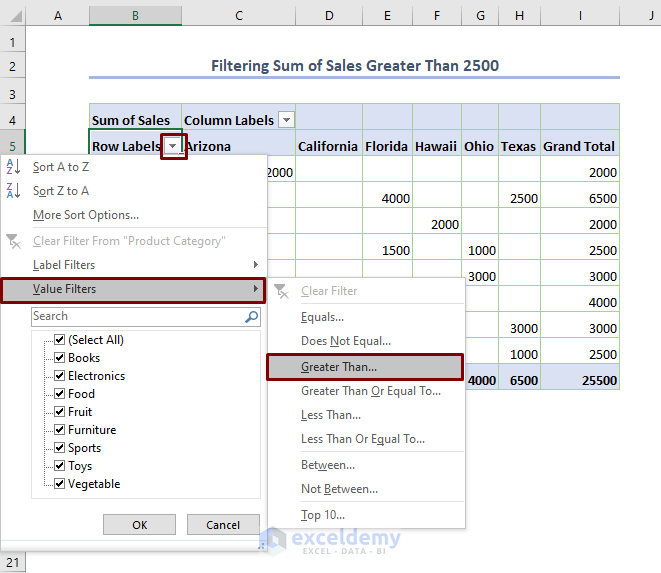
Task: Click the OK button
Action: (x=139, y=525)
